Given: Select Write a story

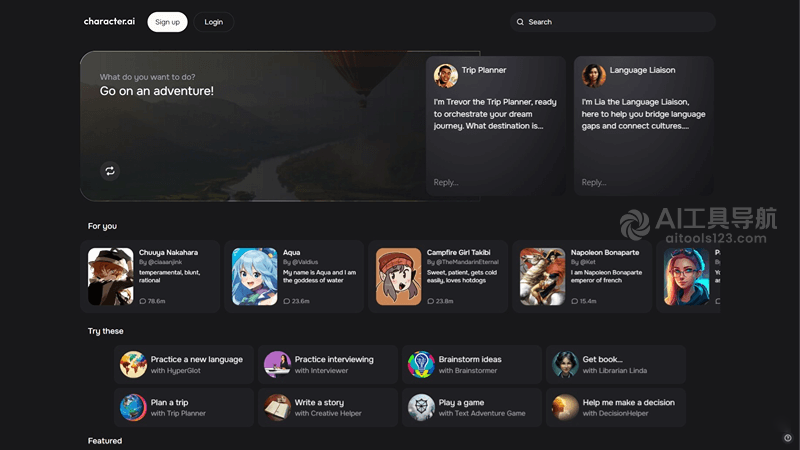Looking at the screenshot, I should [328, 407].
